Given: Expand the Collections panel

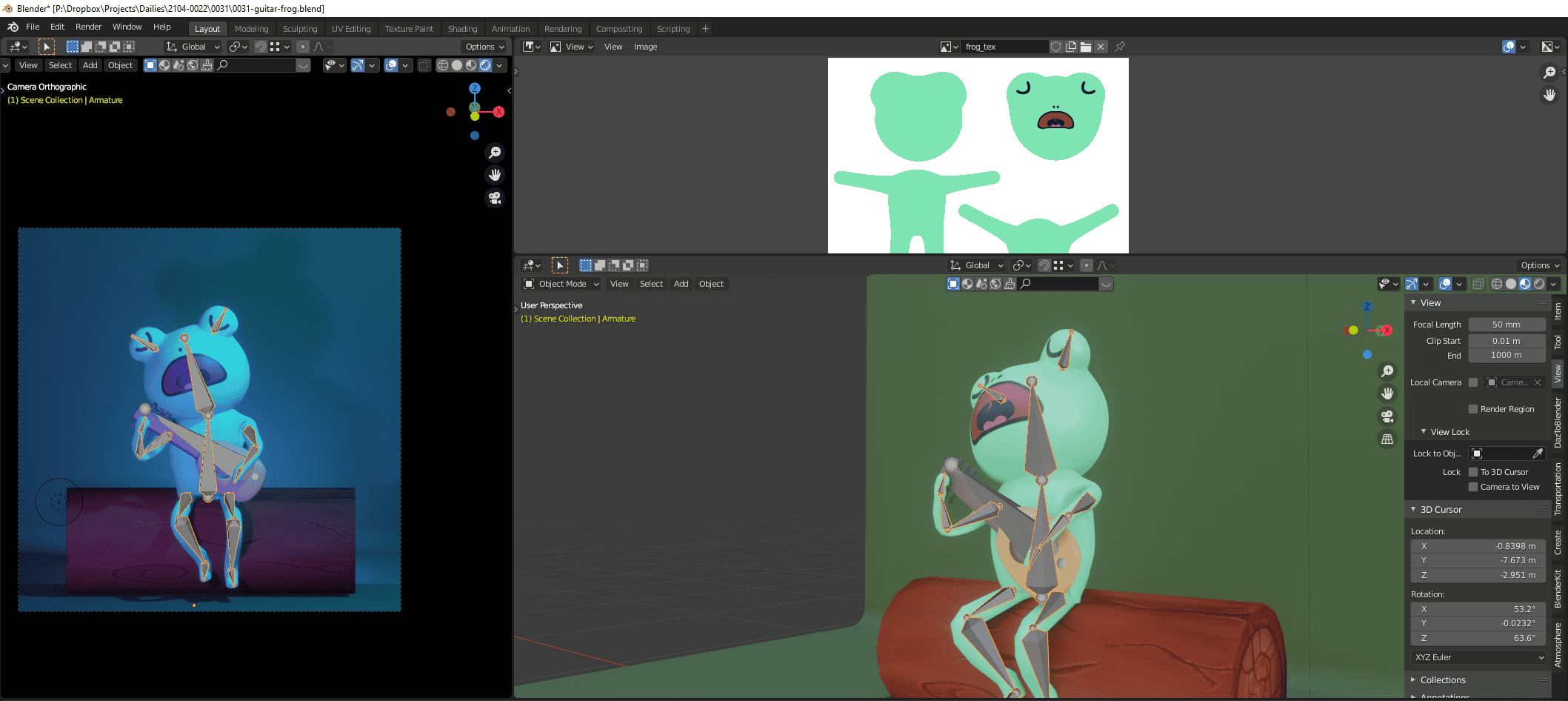Looking at the screenshot, I should pyautogui.click(x=1443, y=680).
